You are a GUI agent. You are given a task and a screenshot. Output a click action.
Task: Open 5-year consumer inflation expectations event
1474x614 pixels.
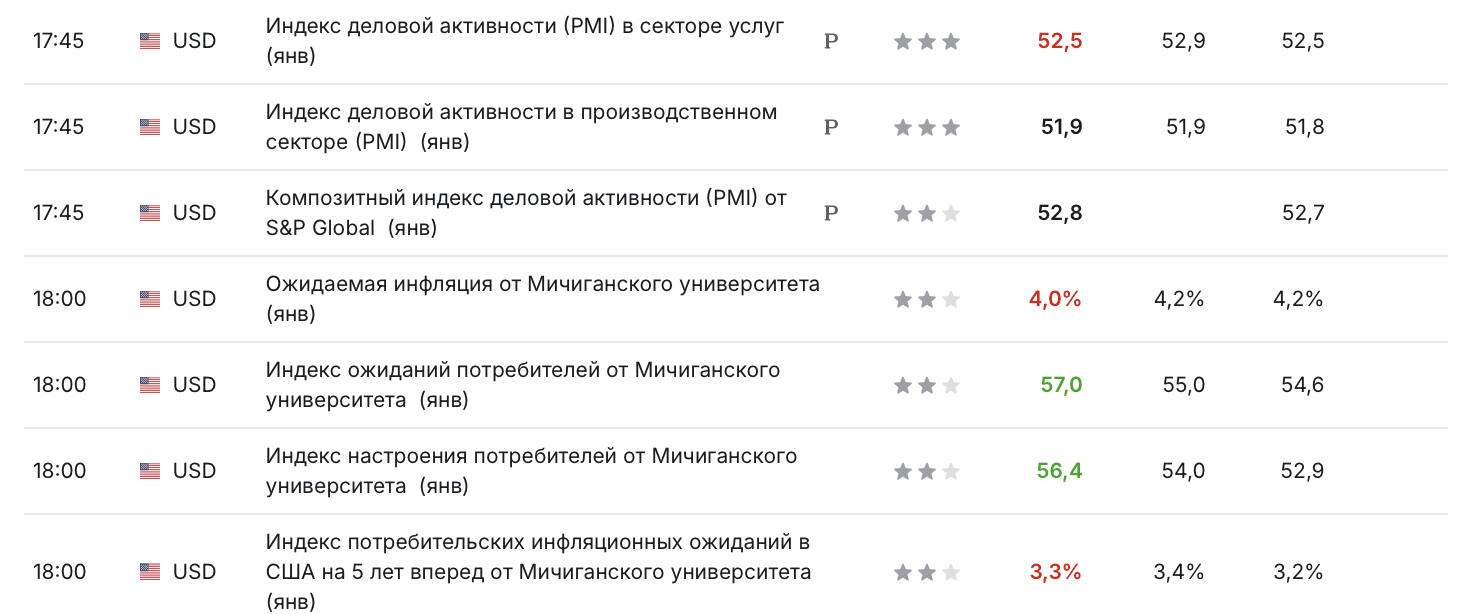coord(539,572)
